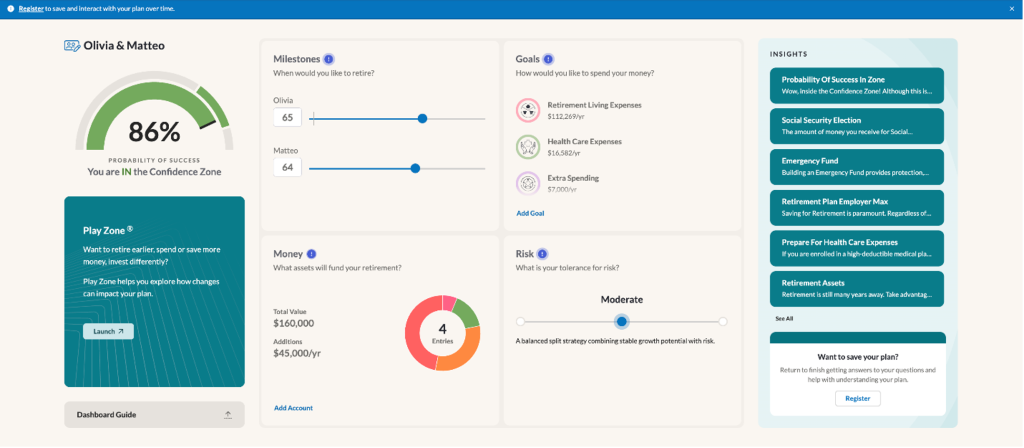The width and height of the screenshot is (1024, 448).
Task: Click the Add Goal link
Action: tap(530, 213)
